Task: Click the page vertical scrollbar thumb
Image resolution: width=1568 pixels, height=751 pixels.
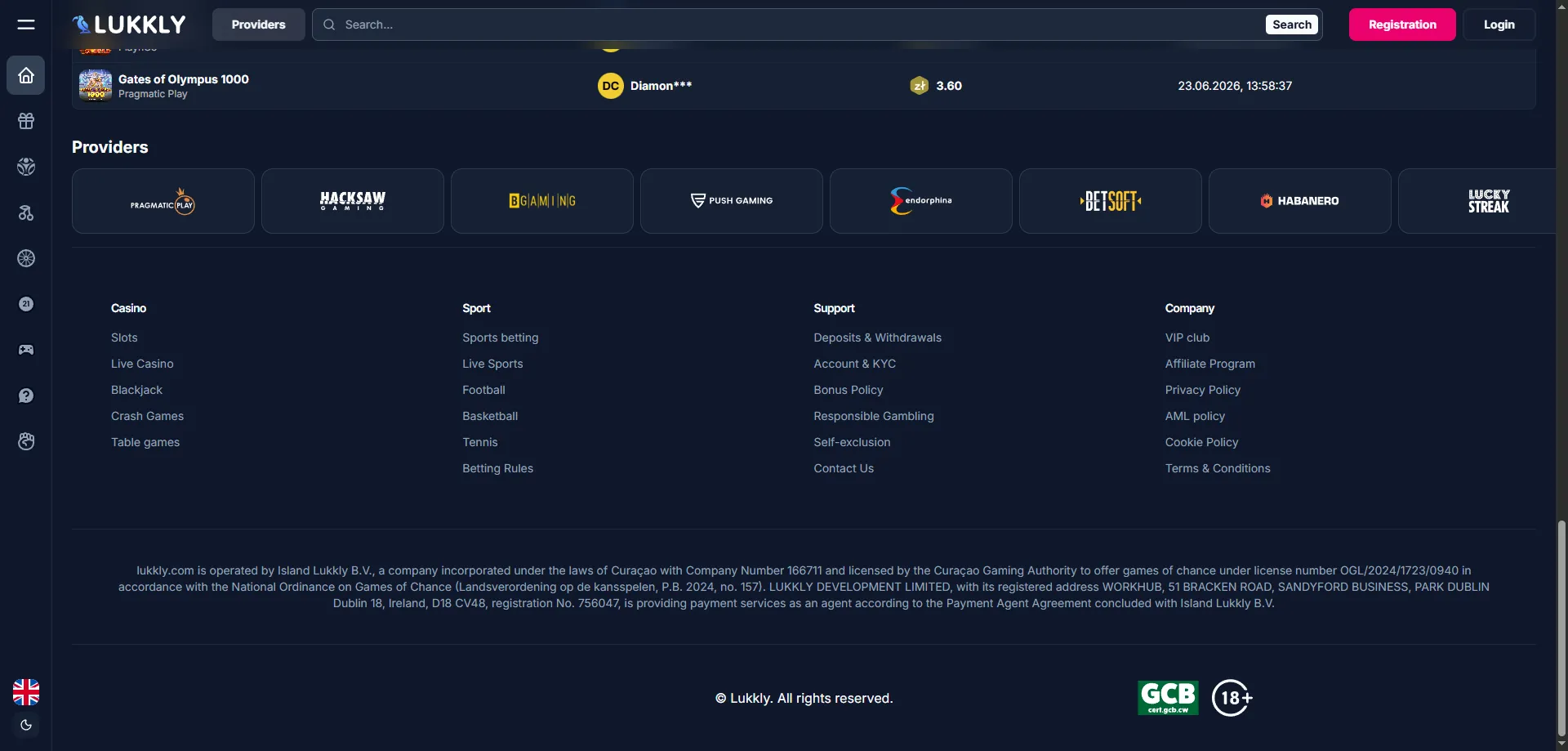Action: pos(1562,628)
